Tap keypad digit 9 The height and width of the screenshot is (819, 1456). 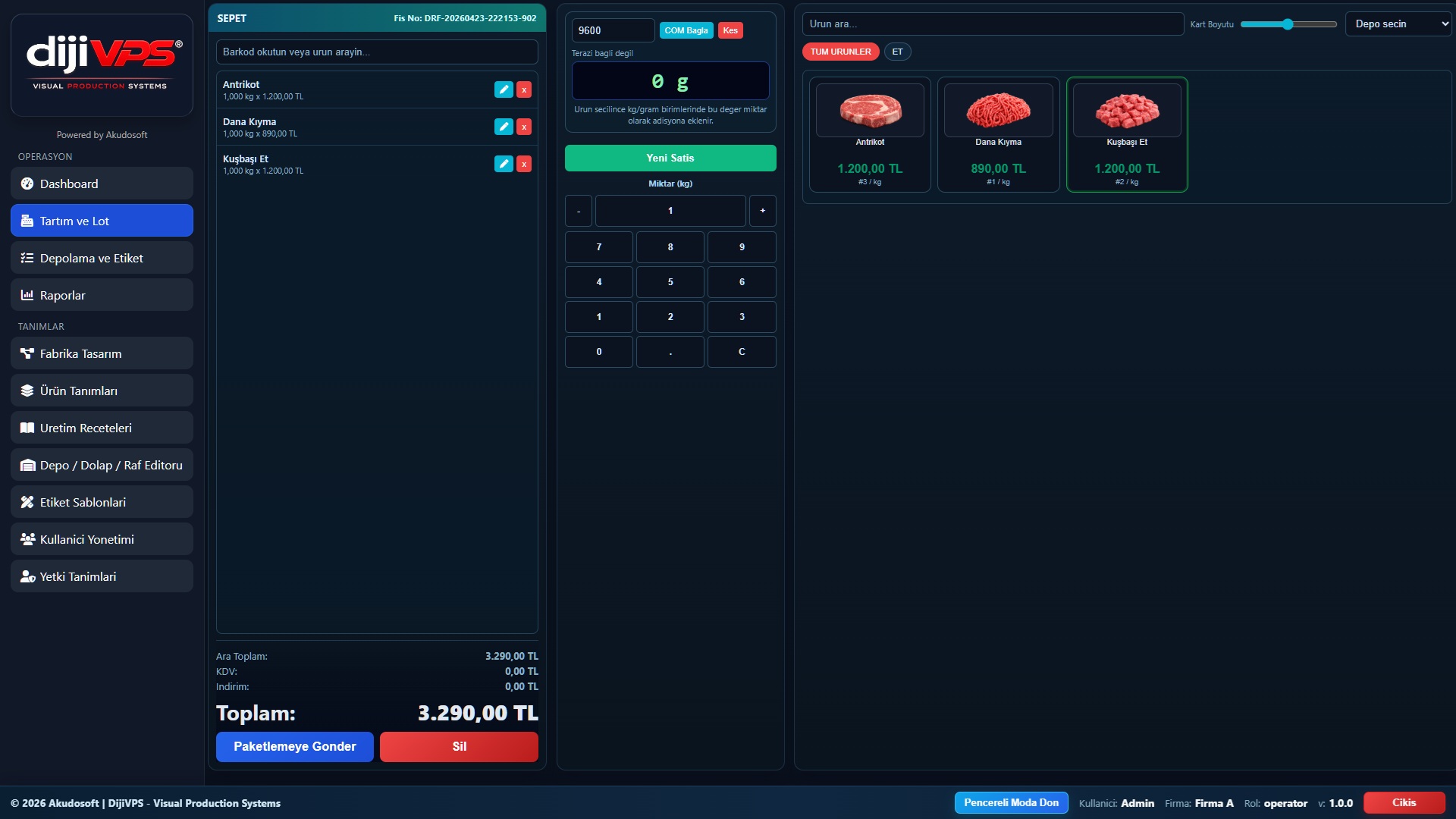pos(742,247)
